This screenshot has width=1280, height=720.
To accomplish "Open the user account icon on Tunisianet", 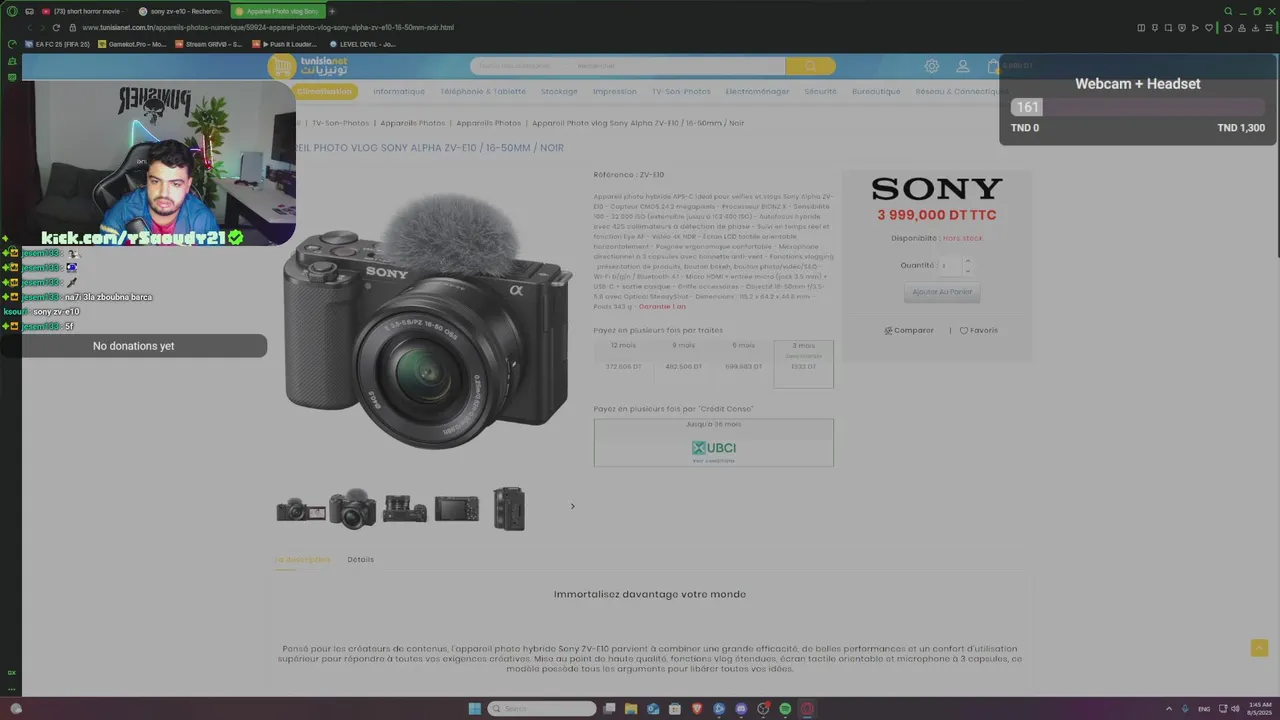I will coord(963,66).
